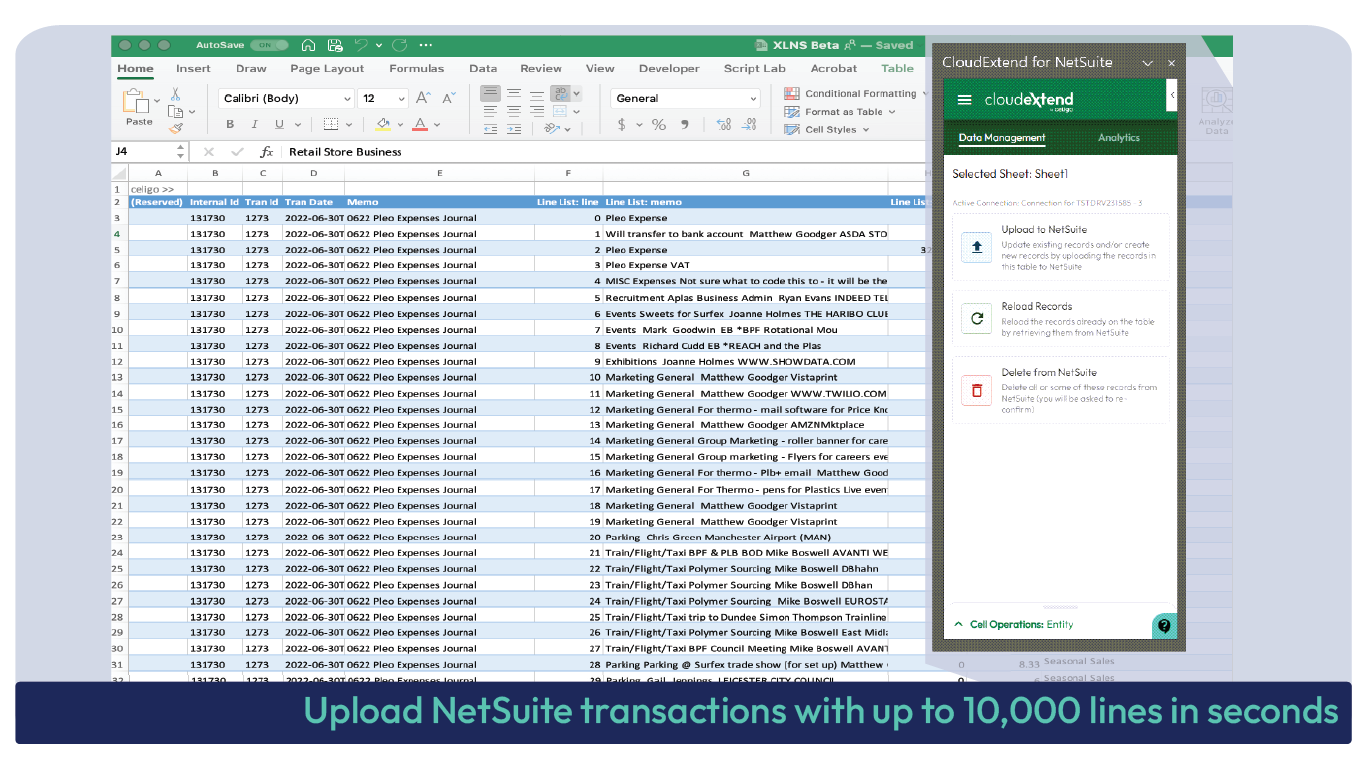
Task: Click the Increase Indent icon
Action: 513,129
